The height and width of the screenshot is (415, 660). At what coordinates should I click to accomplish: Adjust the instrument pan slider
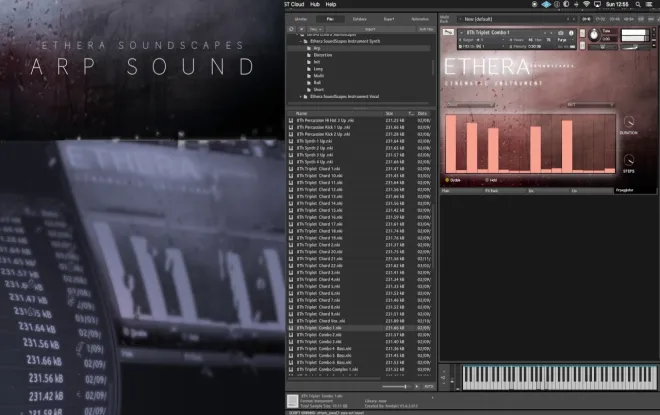603,47
